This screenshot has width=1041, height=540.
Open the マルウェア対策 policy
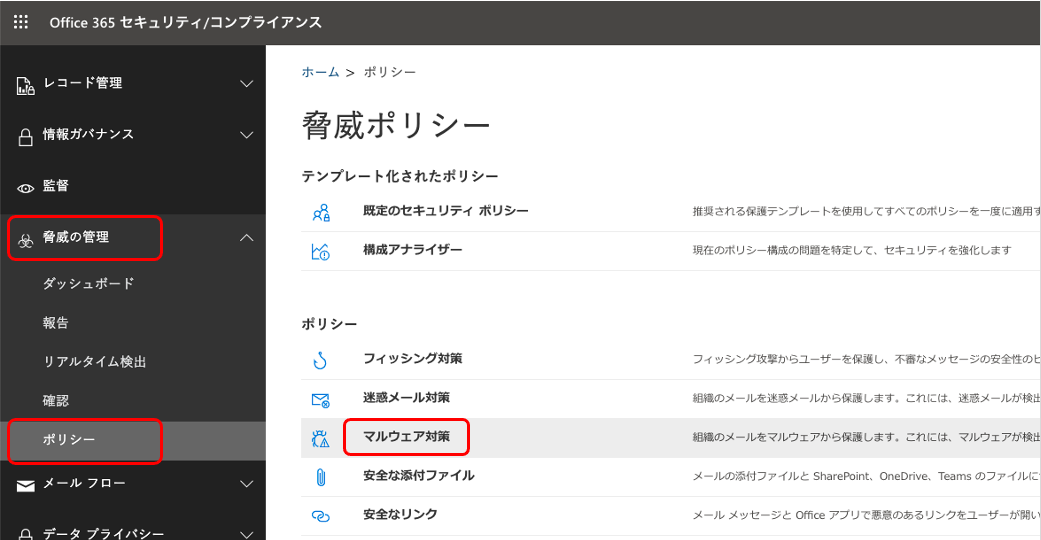pos(406,437)
